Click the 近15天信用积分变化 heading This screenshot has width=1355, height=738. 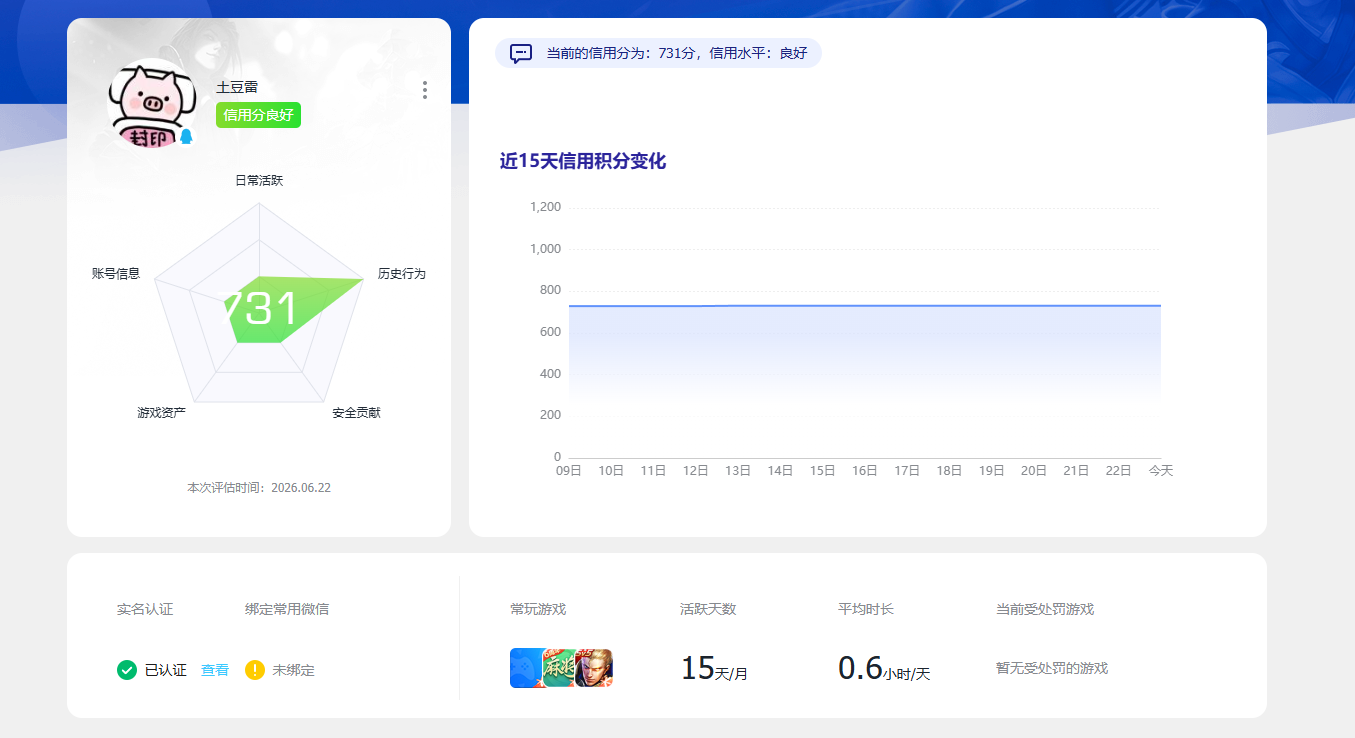coord(583,161)
